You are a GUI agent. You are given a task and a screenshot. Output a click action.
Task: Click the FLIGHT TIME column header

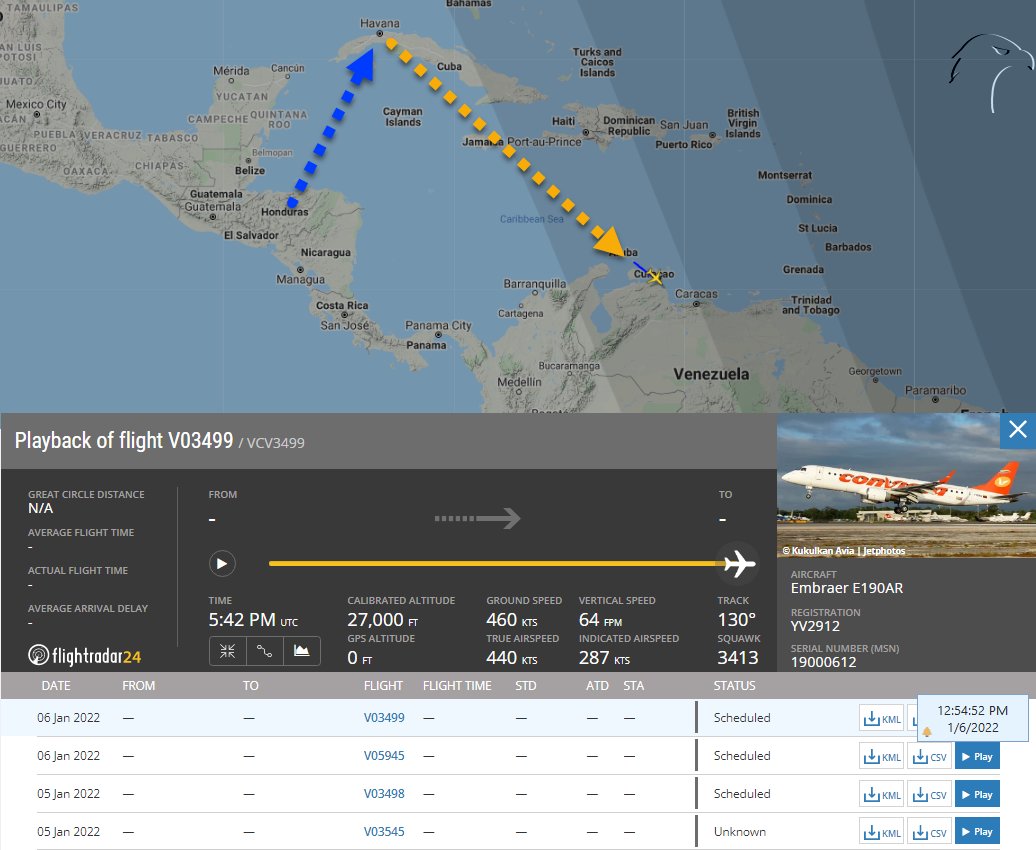click(457, 686)
